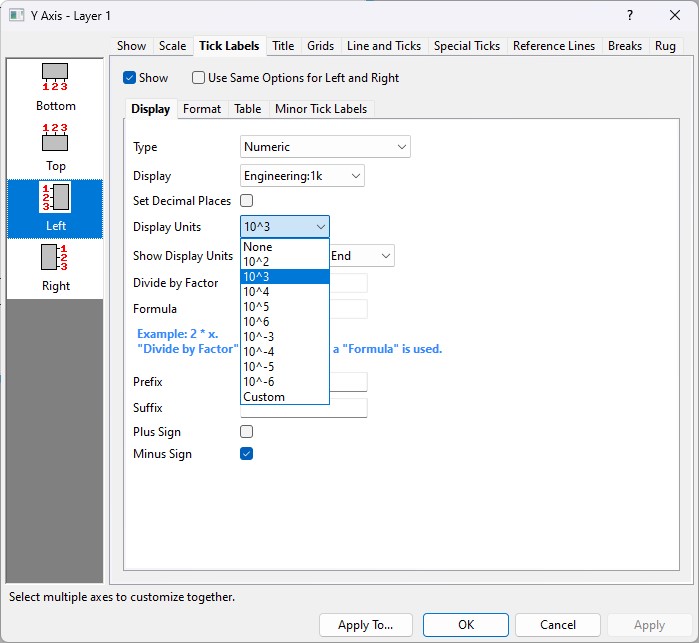Open the Special Ticks tab

(467, 46)
